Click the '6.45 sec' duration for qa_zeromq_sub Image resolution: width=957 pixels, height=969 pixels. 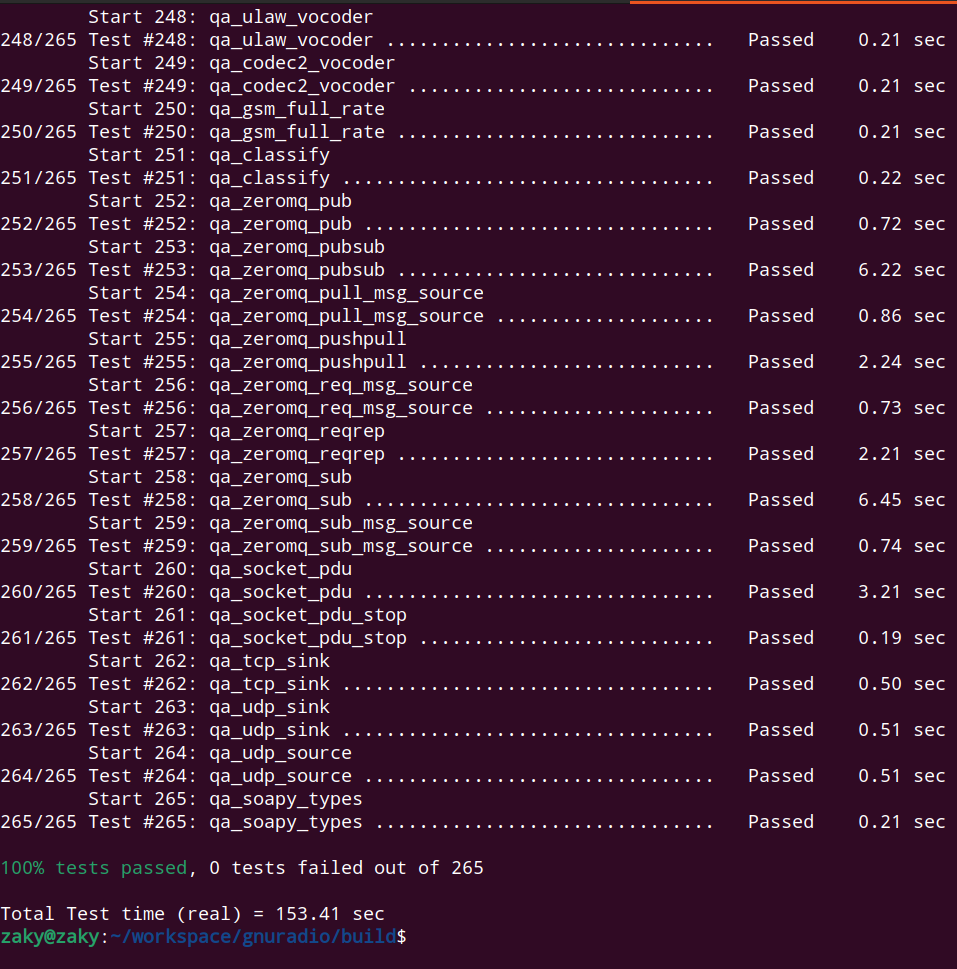901,500
